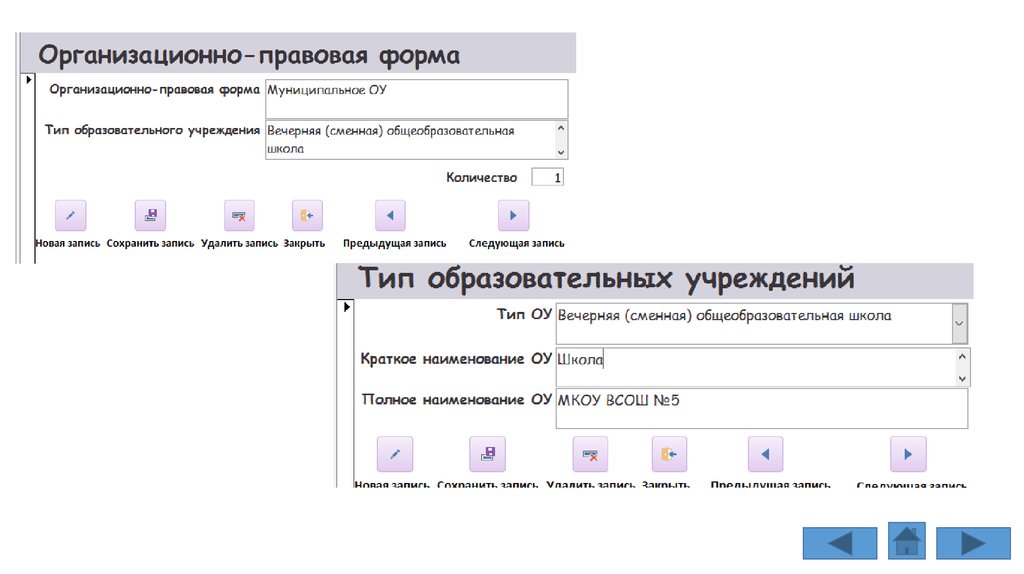Click New record icon in Организационно-правовая форма

(71, 215)
